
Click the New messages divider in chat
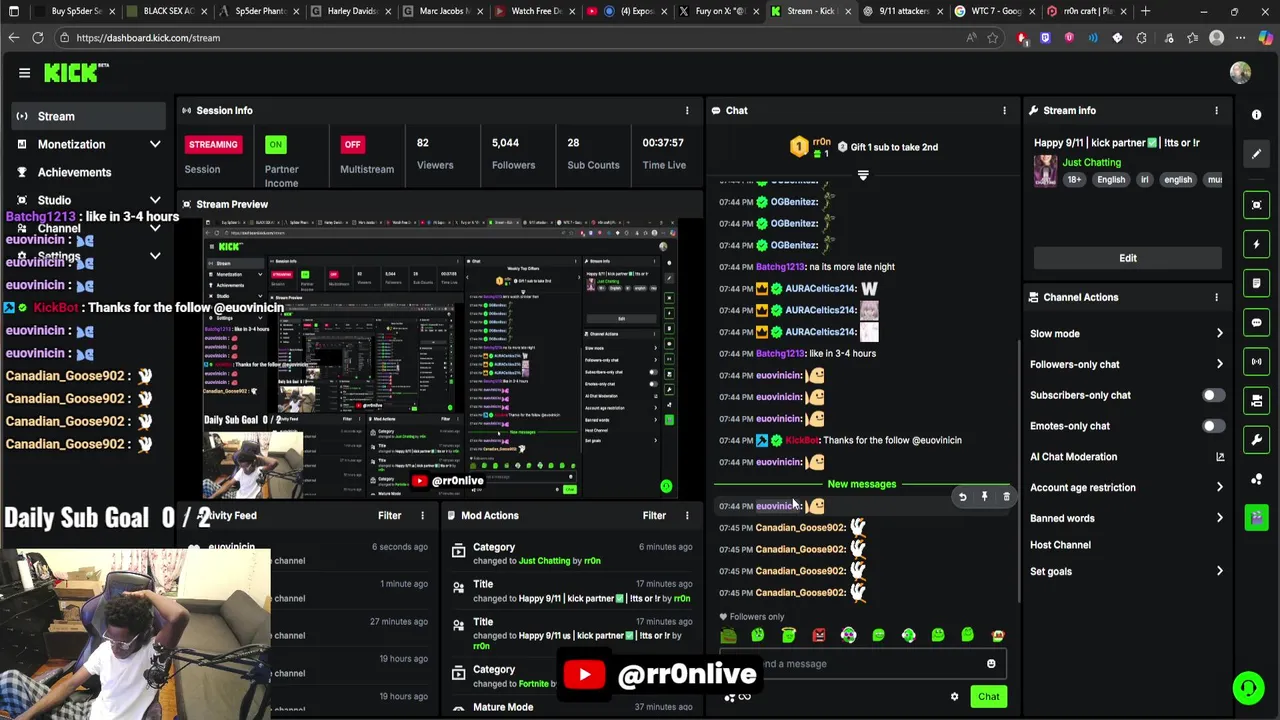coord(862,484)
